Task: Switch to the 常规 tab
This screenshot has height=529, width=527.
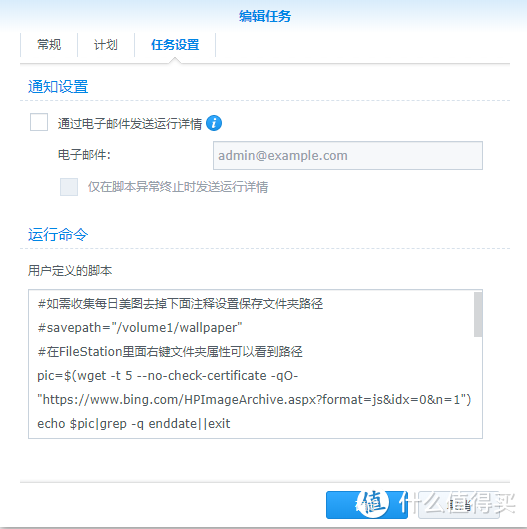Action: pyautogui.click(x=49, y=45)
